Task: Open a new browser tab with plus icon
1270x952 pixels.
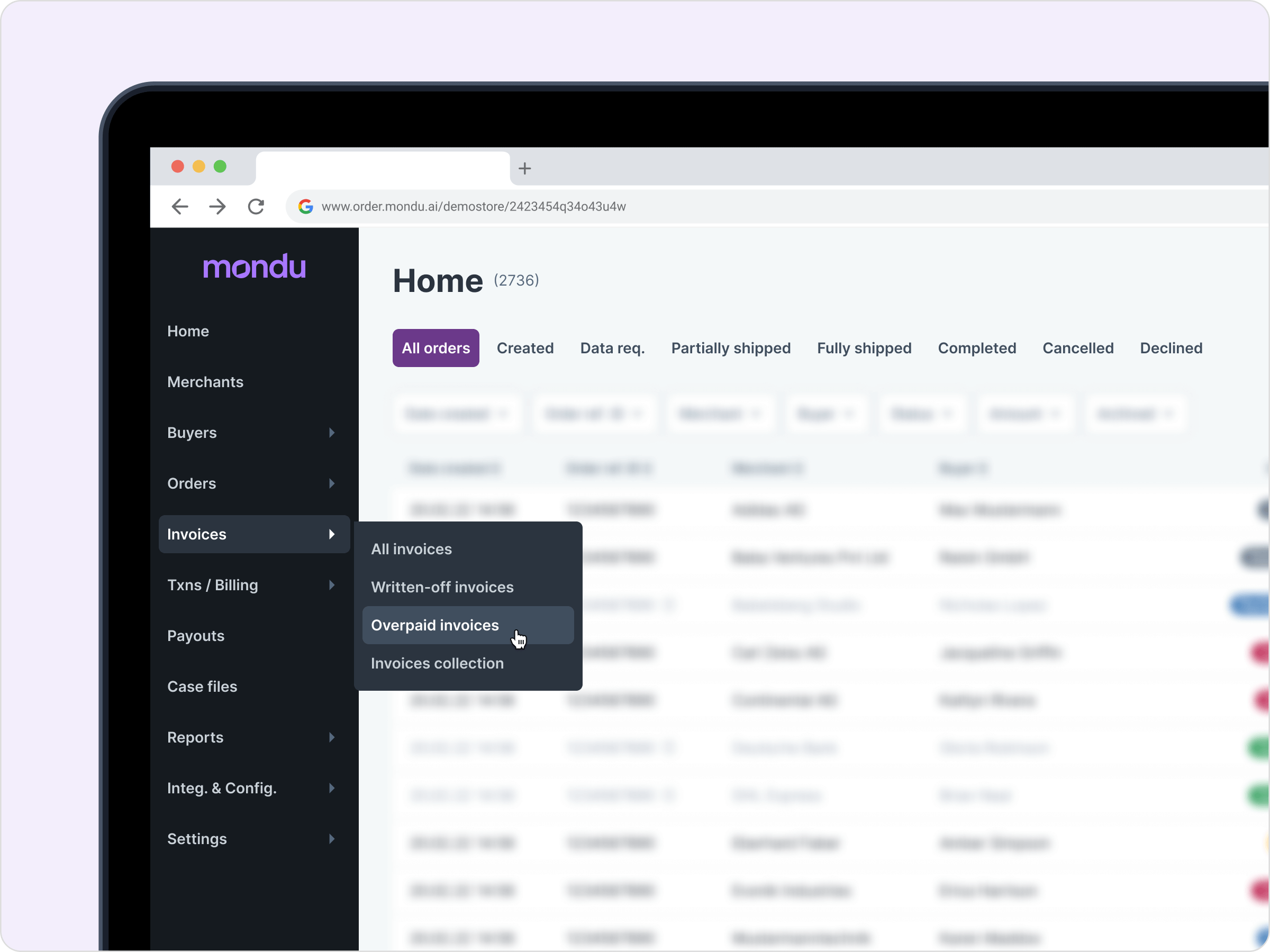Action: point(524,169)
